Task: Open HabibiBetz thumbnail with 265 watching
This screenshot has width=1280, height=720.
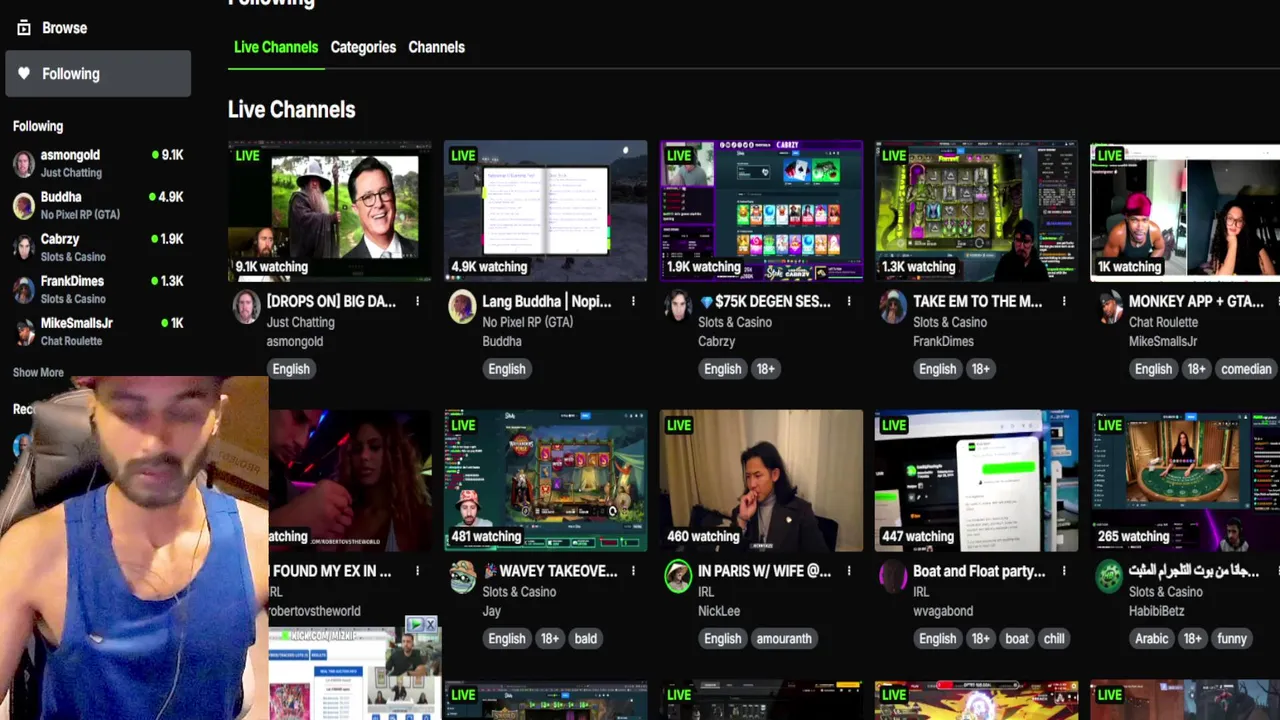Action: tap(1185, 481)
